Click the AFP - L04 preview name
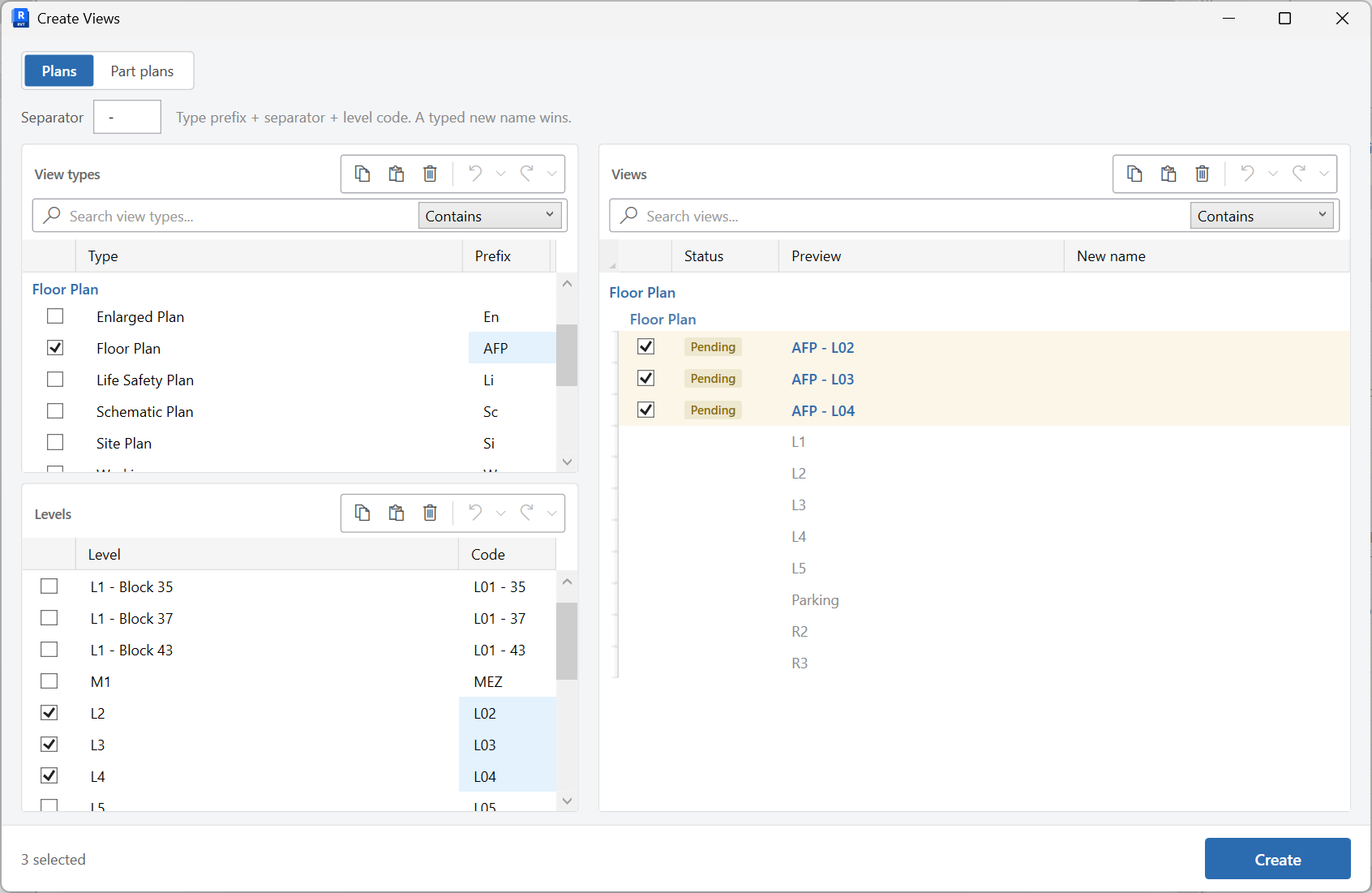Screen dimensions: 1372x893 pyautogui.click(x=823, y=410)
